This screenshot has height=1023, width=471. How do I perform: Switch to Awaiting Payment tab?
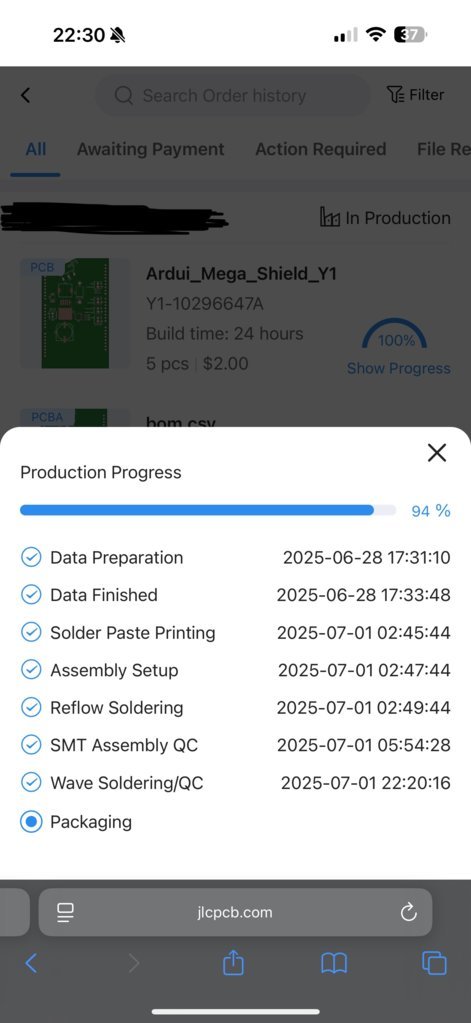click(151, 149)
